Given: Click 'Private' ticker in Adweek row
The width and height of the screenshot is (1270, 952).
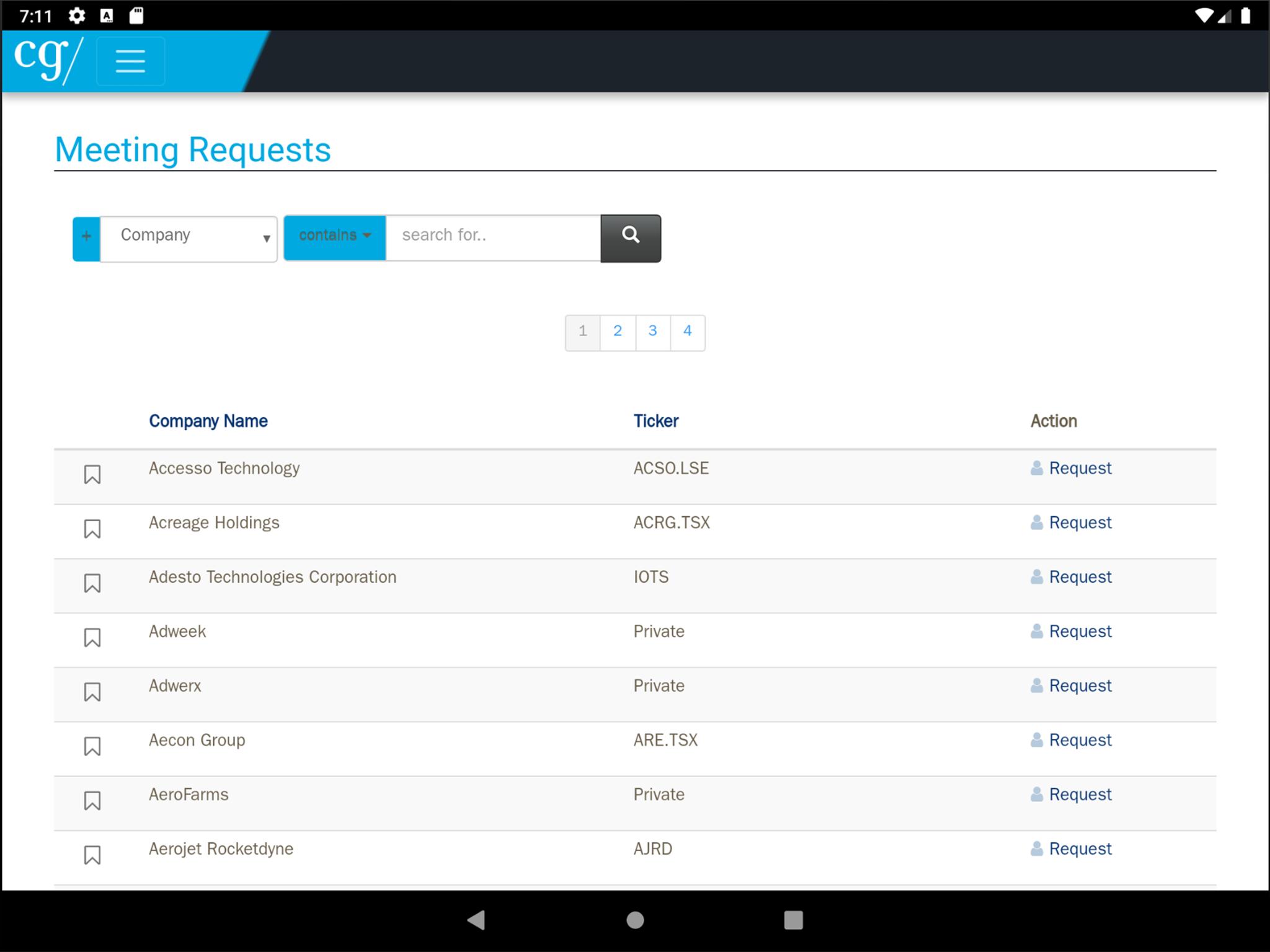Looking at the screenshot, I should [x=659, y=632].
